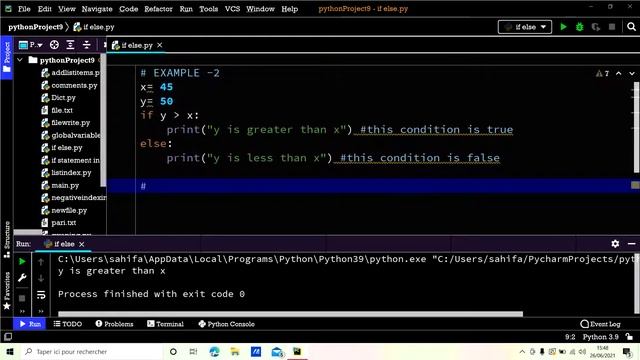Click pythonProject9 in the breadcrumb bar
The height and width of the screenshot is (360, 640).
coord(36,27)
